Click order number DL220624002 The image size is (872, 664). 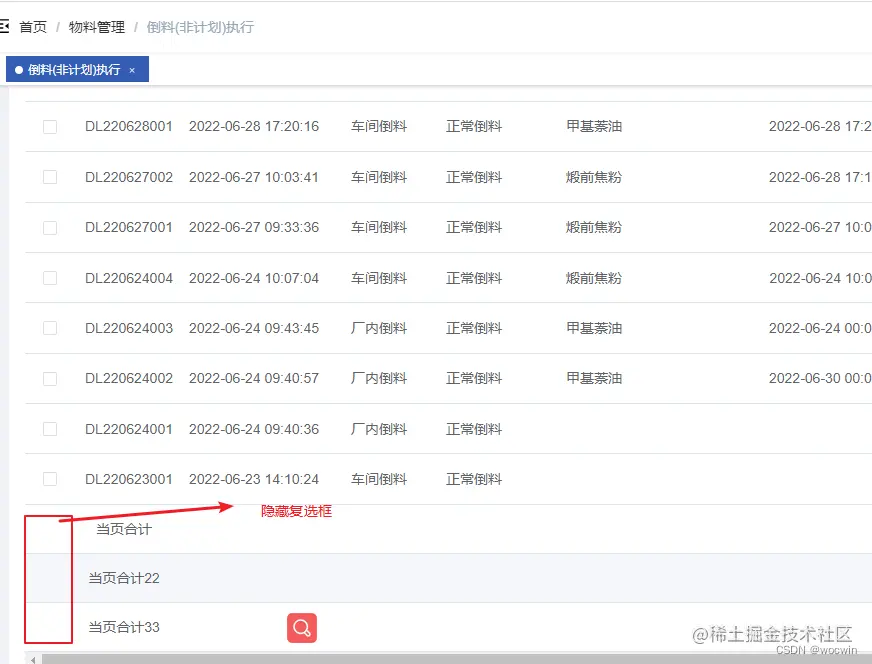129,378
